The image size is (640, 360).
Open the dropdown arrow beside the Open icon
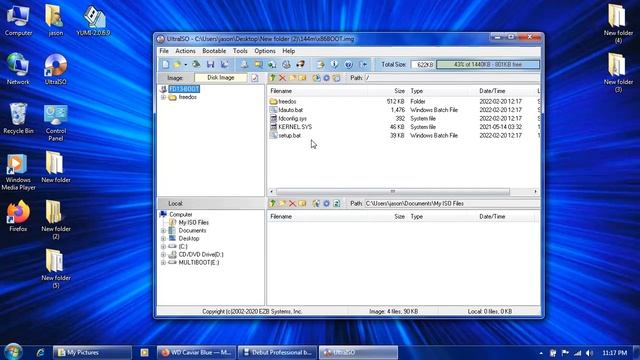pyautogui.click(x=185, y=64)
